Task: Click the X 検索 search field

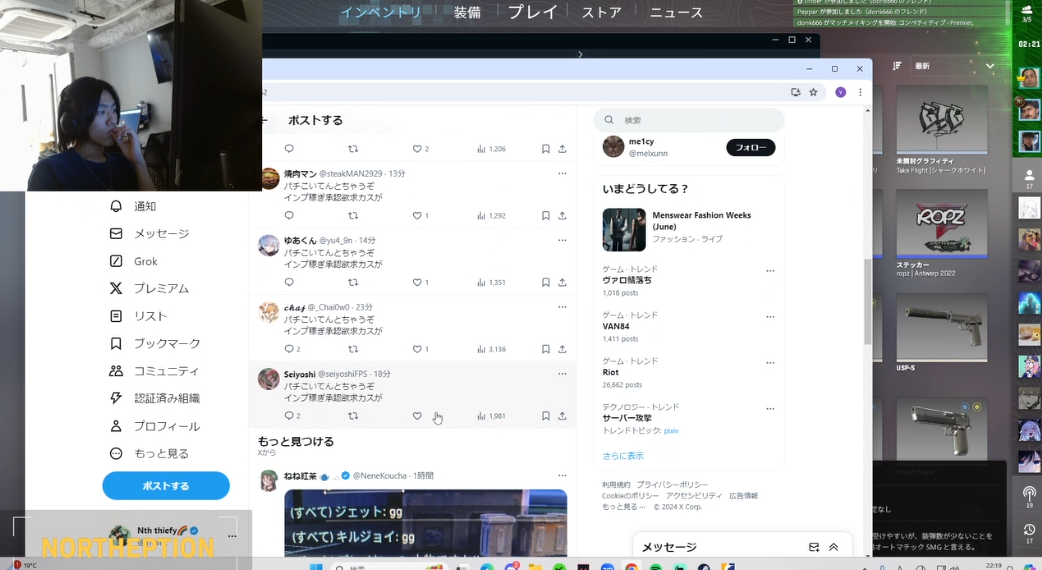Action: pos(689,120)
